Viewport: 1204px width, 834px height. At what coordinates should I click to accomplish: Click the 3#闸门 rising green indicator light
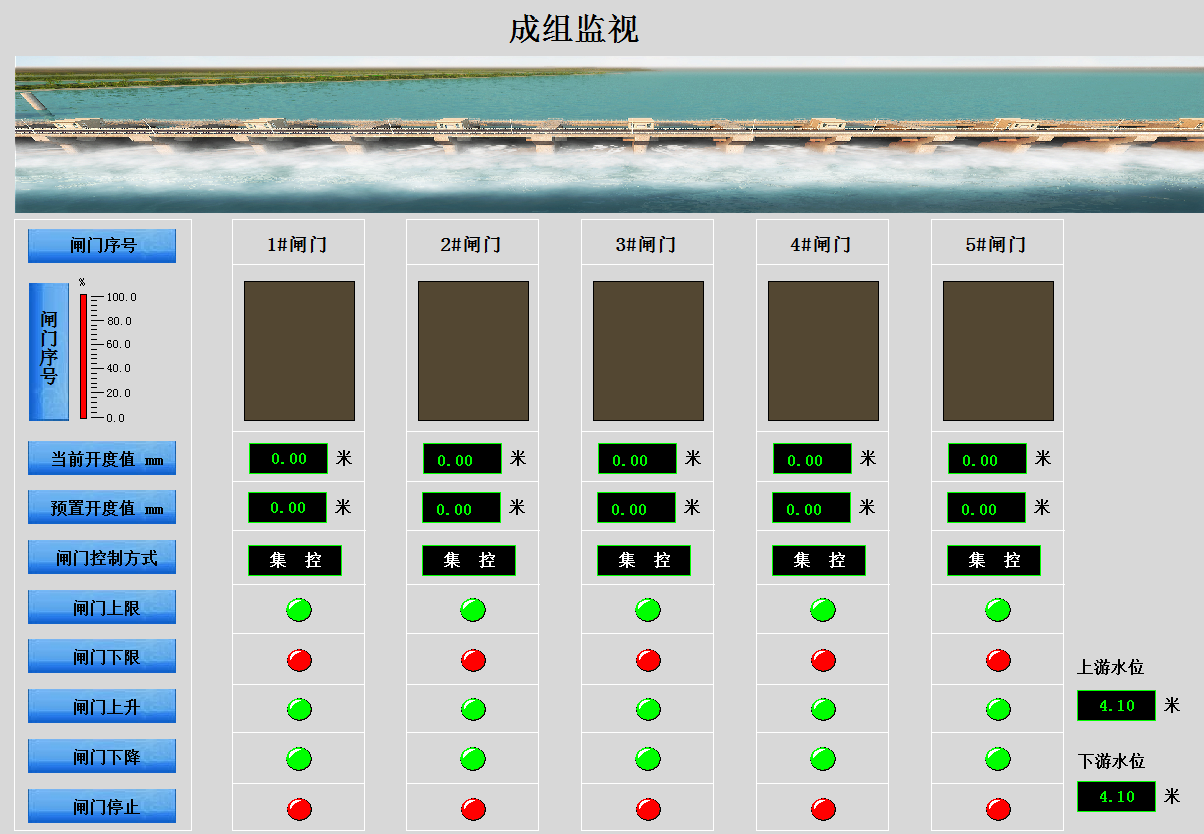point(648,709)
